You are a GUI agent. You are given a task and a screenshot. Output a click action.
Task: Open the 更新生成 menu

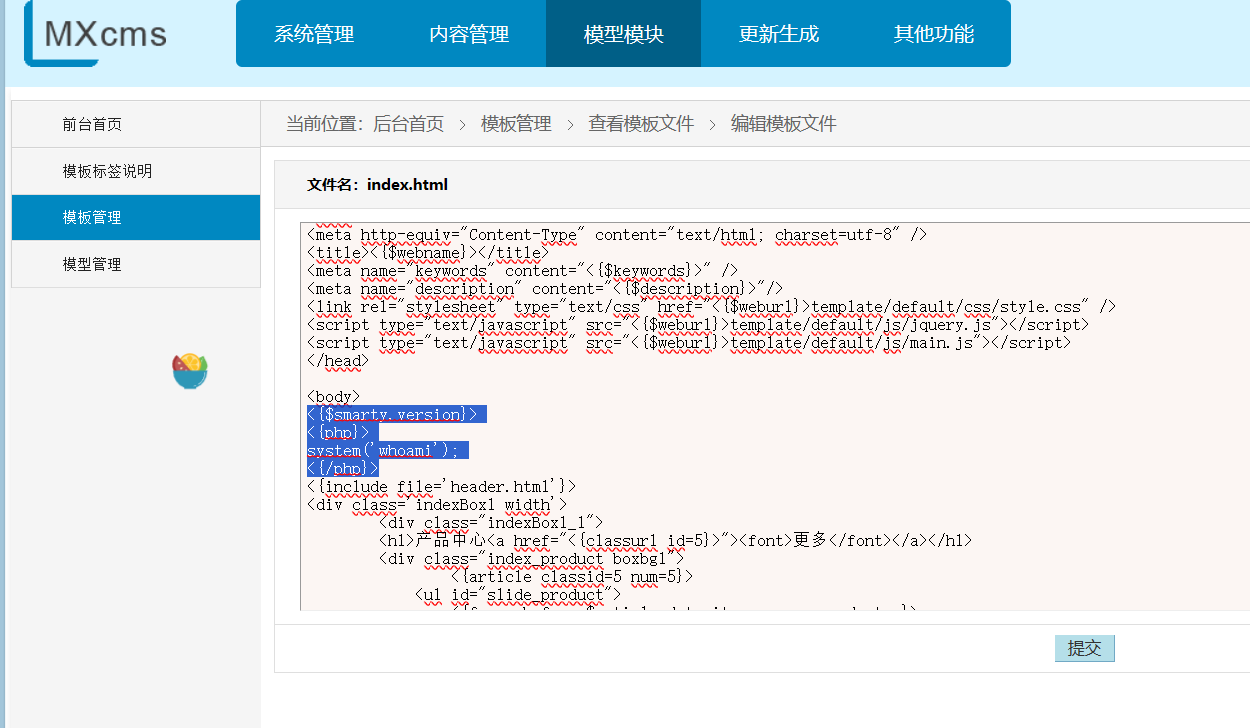(779, 34)
